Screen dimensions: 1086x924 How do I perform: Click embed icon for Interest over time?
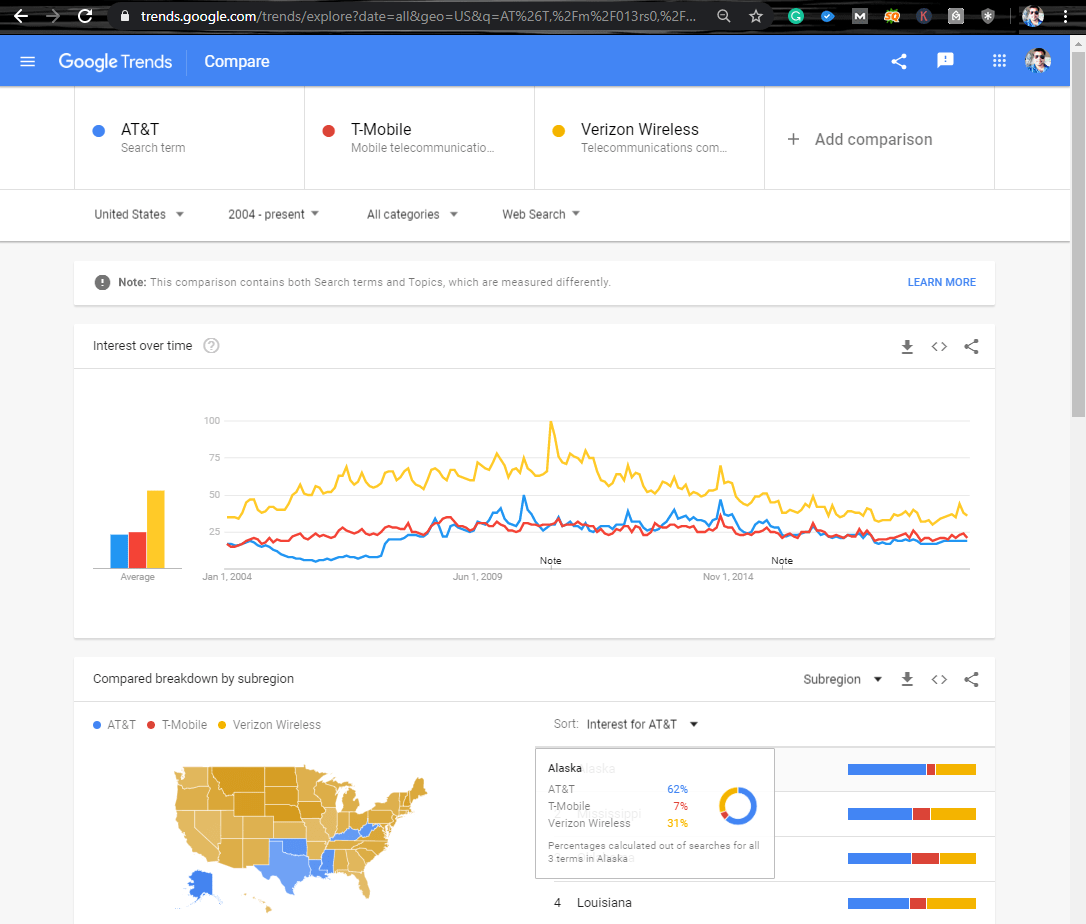point(939,347)
